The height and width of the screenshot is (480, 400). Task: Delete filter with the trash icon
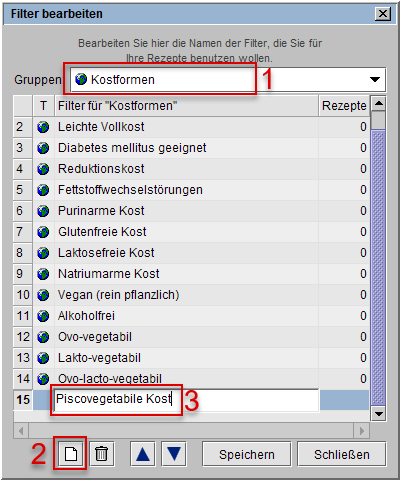(102, 454)
